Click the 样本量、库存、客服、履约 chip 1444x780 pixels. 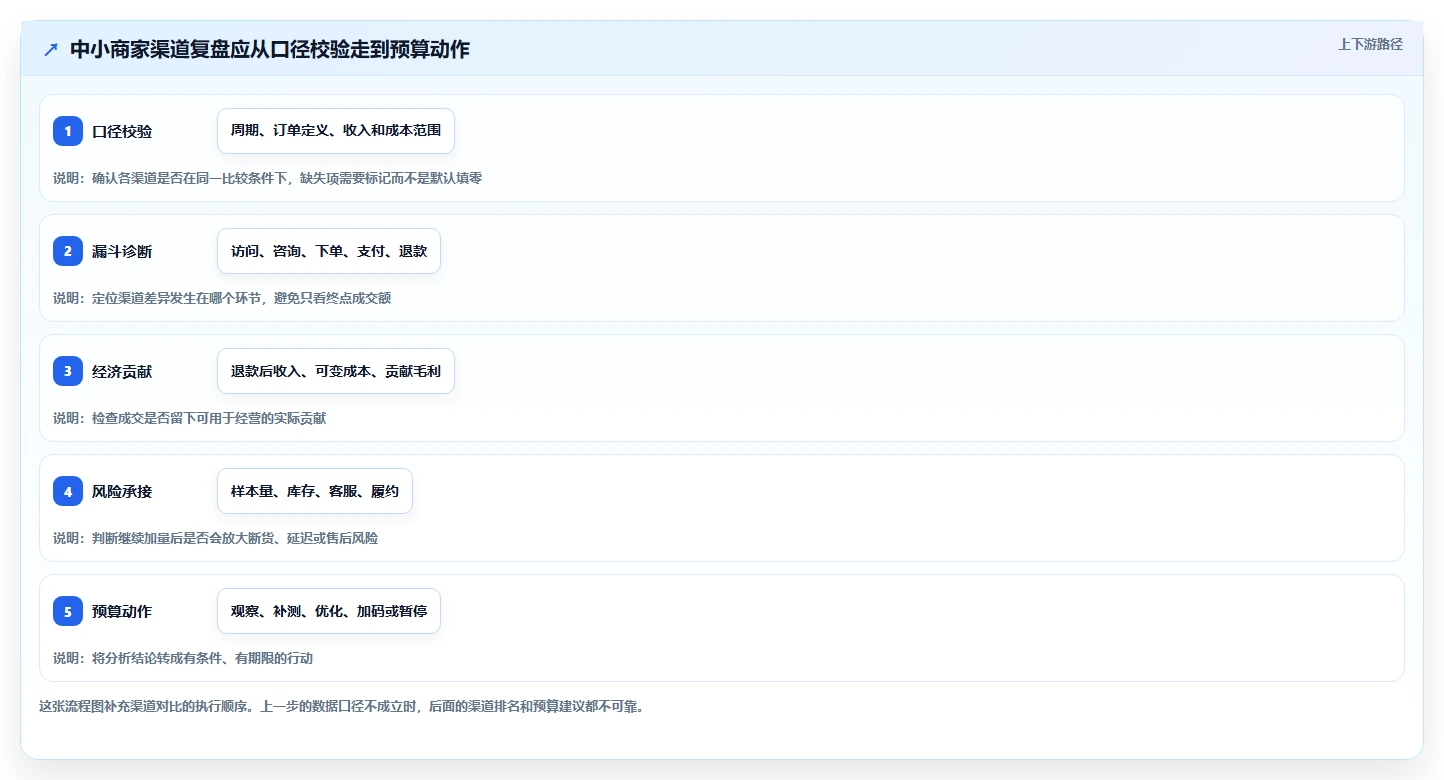315,491
